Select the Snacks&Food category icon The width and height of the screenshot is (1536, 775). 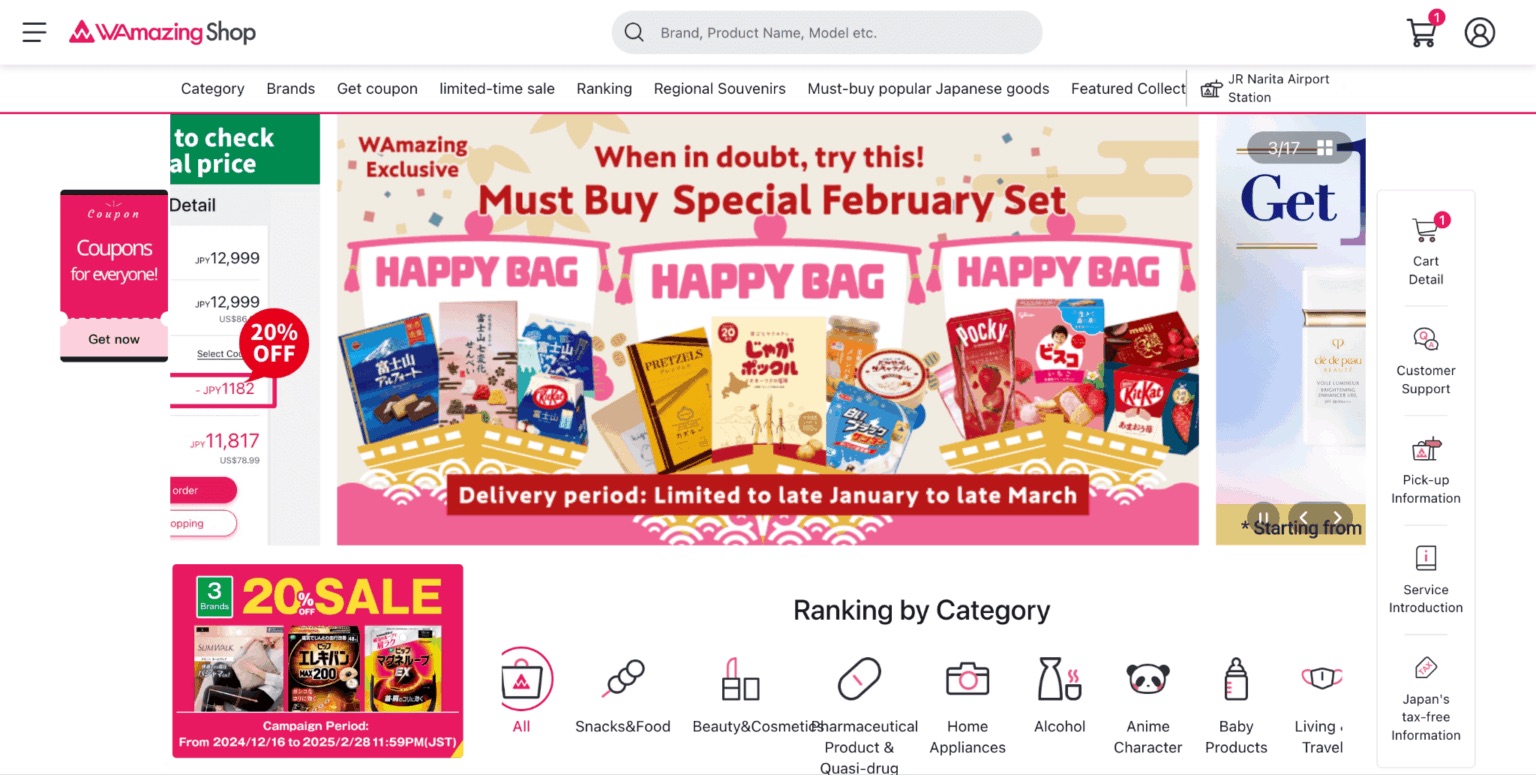tap(623, 680)
